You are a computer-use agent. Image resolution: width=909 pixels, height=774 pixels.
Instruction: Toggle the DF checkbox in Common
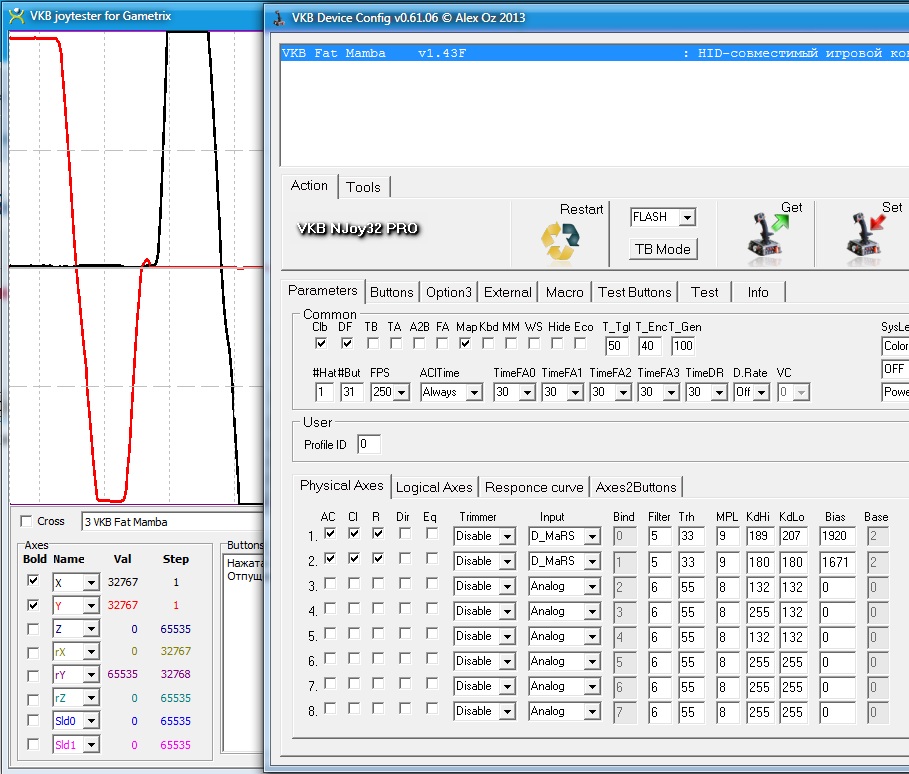pos(347,343)
